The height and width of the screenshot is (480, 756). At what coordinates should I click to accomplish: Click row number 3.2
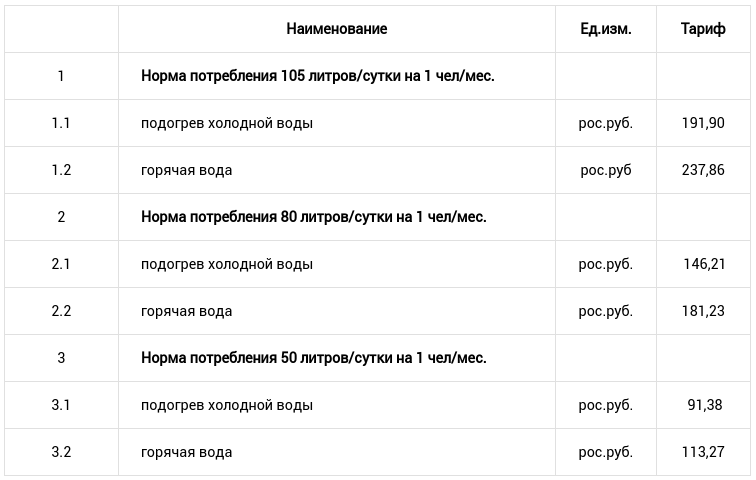pos(61,452)
